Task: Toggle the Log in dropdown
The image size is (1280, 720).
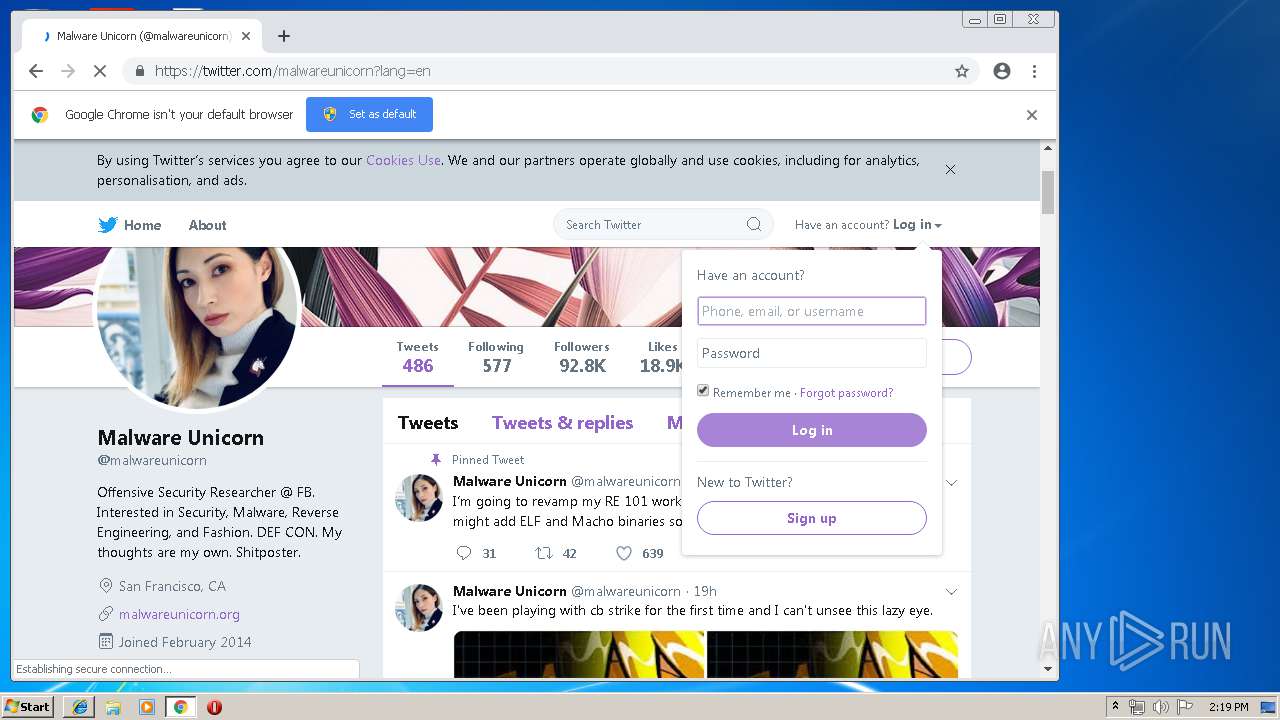Action: click(x=917, y=224)
